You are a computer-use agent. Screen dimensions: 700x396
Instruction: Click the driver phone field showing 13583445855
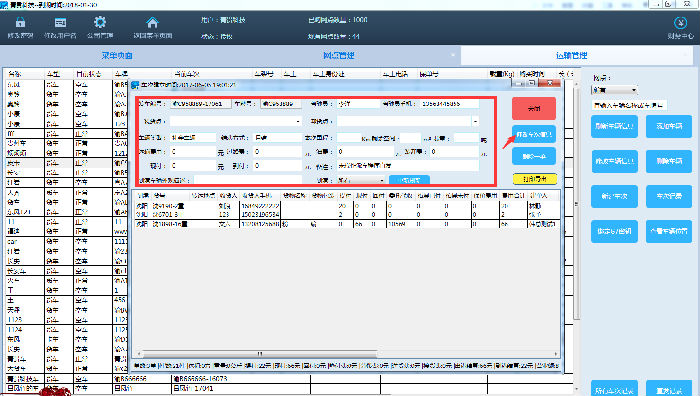coord(449,104)
